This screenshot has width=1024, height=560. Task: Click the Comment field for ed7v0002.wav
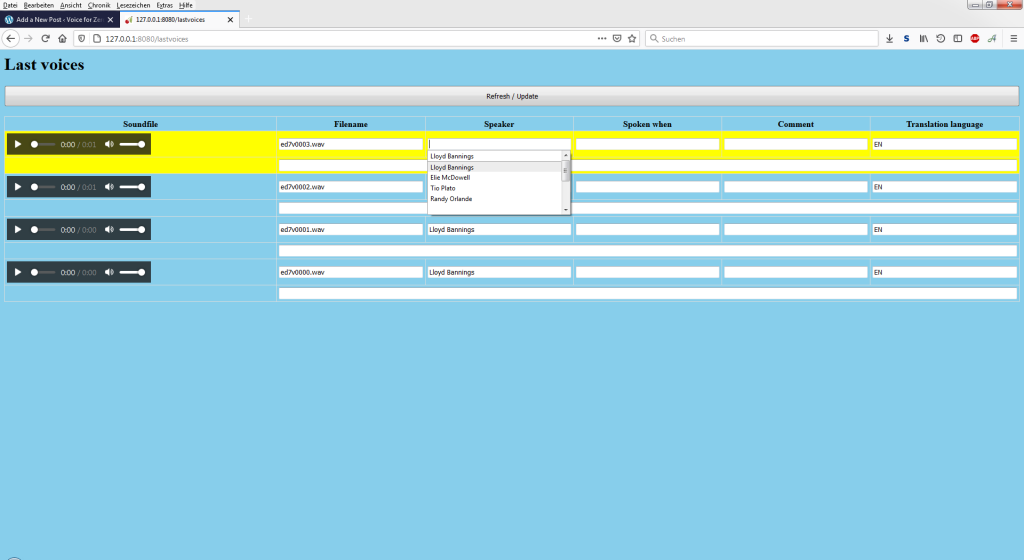[x=795, y=187]
